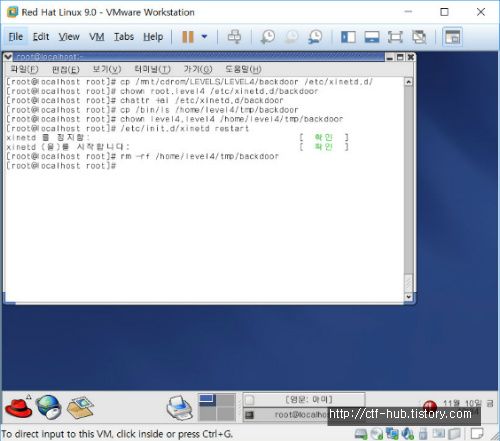Open the VMware View menu

(69, 37)
